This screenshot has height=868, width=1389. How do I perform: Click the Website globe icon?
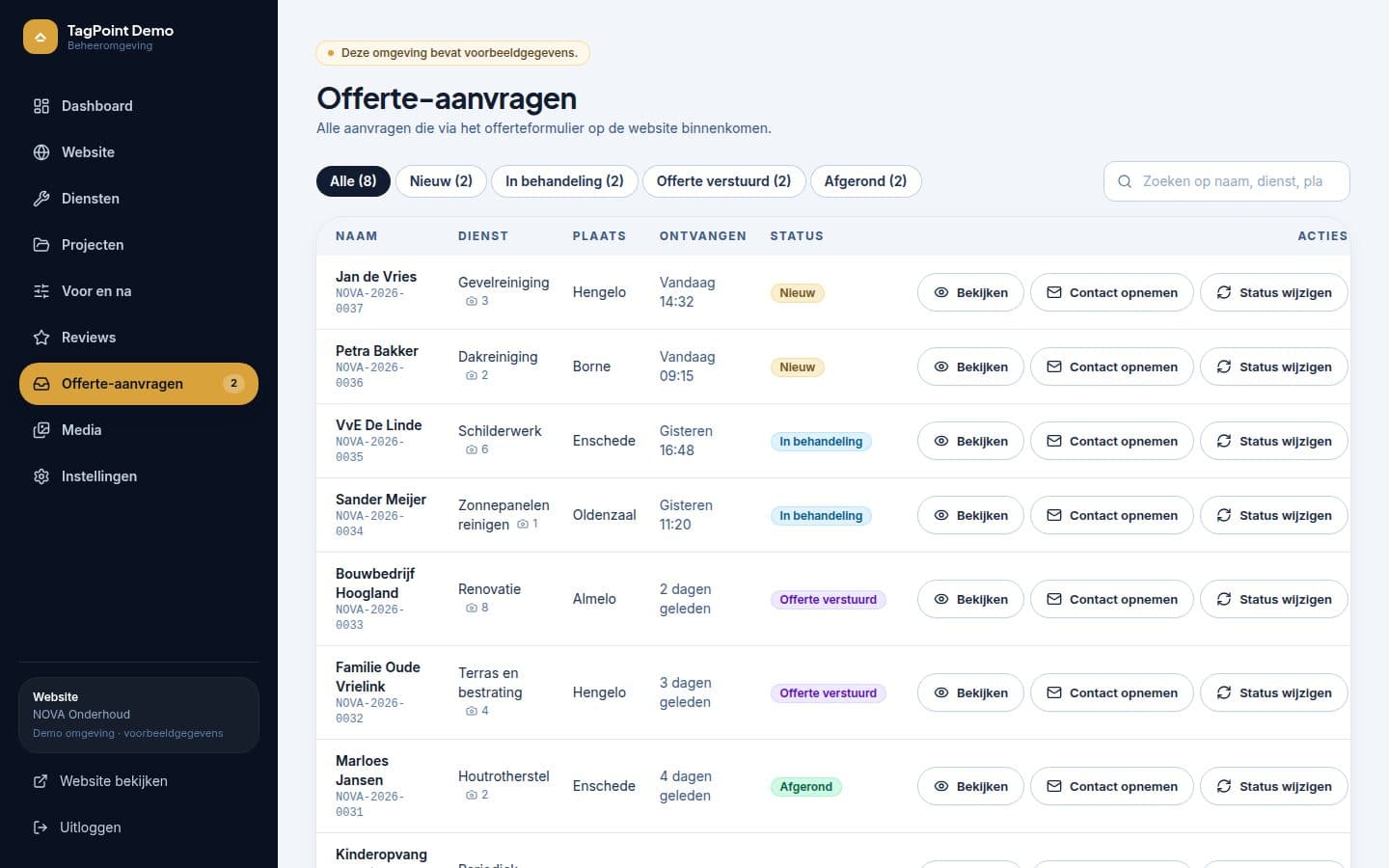click(41, 152)
